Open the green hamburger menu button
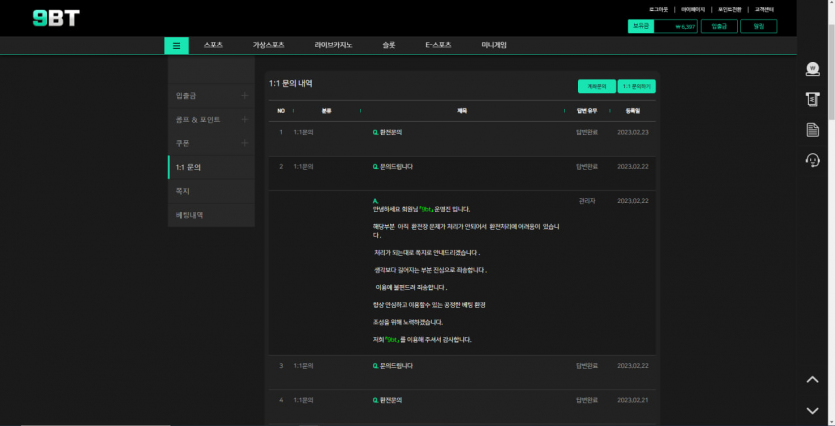The width and height of the screenshot is (835, 426). [x=176, y=45]
